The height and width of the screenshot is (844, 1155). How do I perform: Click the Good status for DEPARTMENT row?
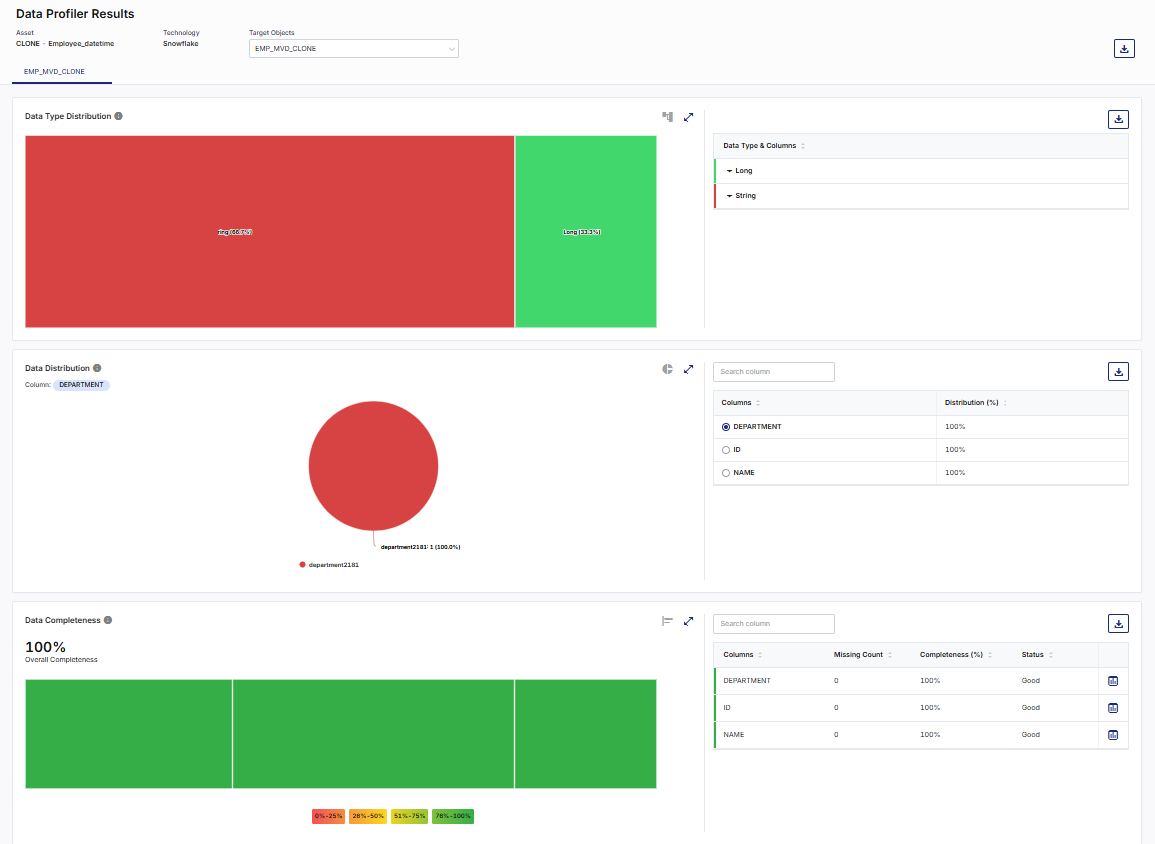click(1031, 681)
